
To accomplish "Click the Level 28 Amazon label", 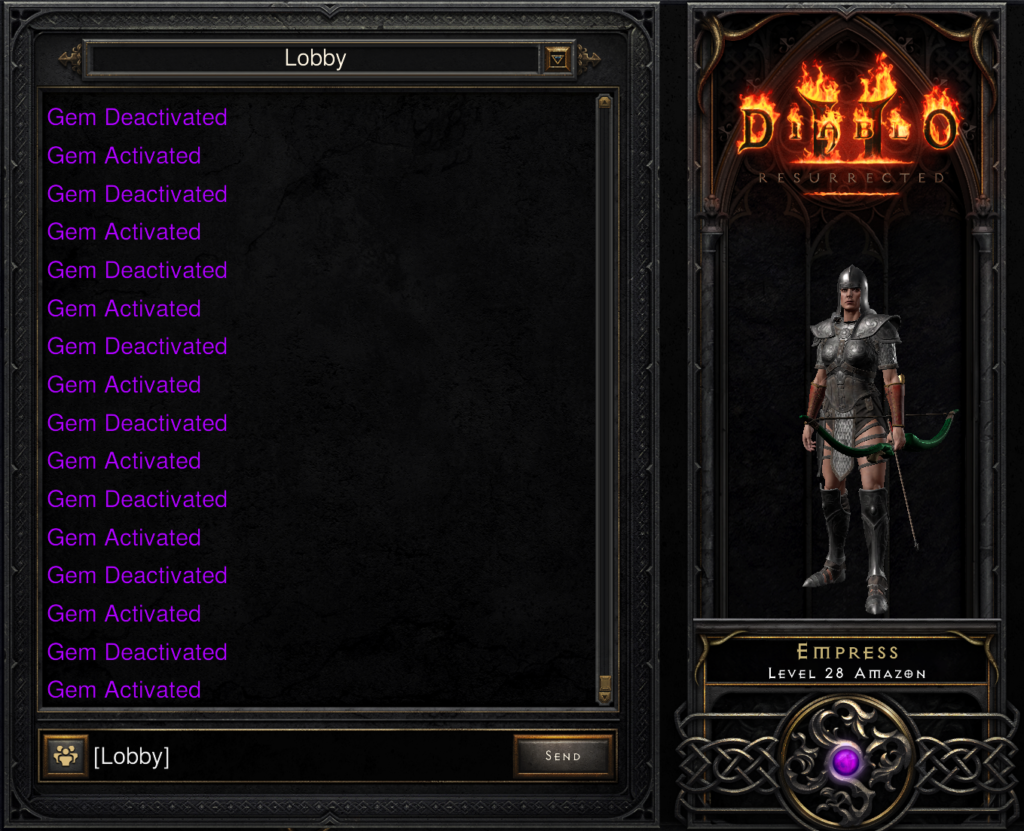I will point(847,674).
